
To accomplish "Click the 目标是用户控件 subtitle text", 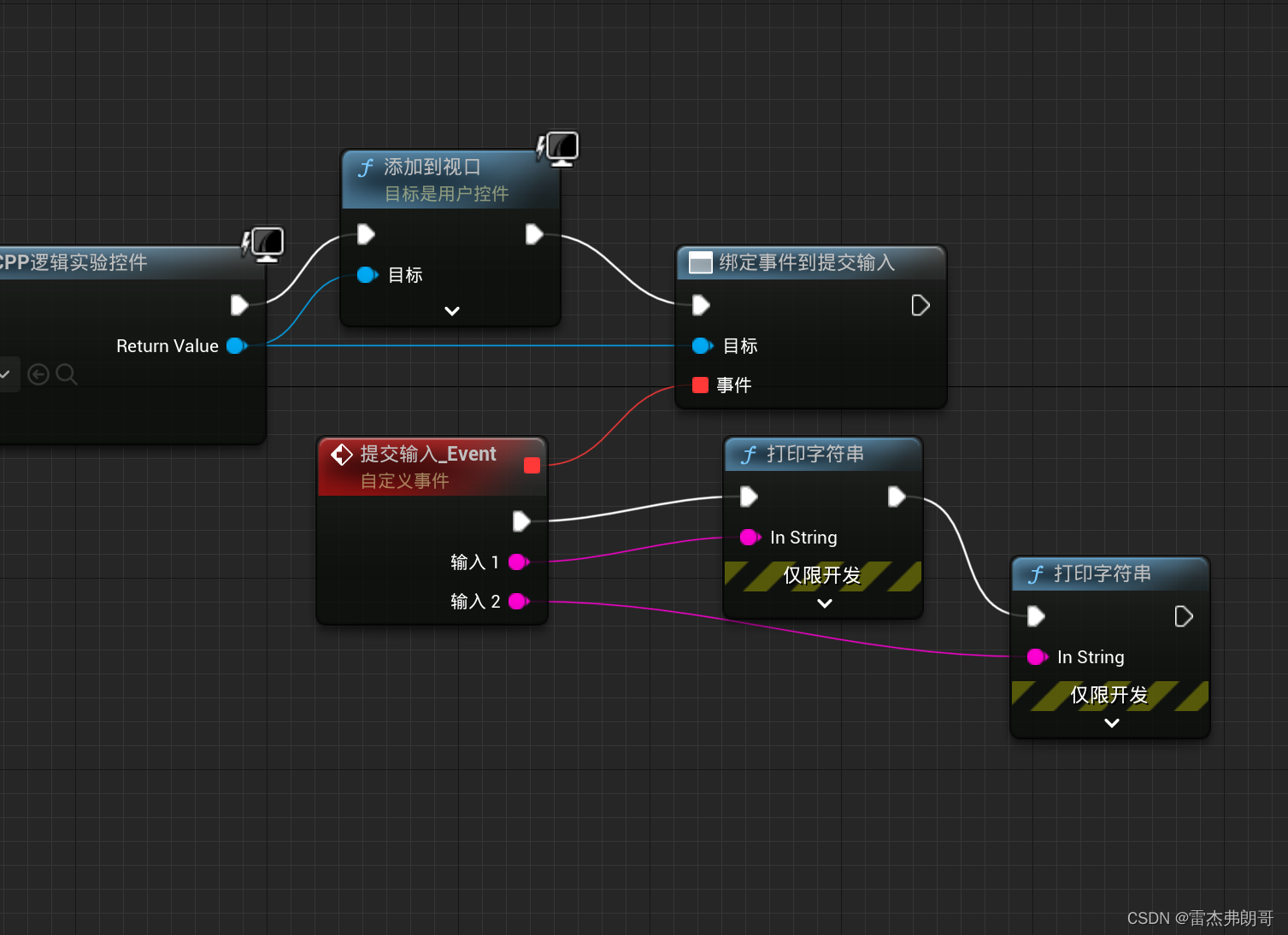I will pyautogui.click(x=446, y=194).
